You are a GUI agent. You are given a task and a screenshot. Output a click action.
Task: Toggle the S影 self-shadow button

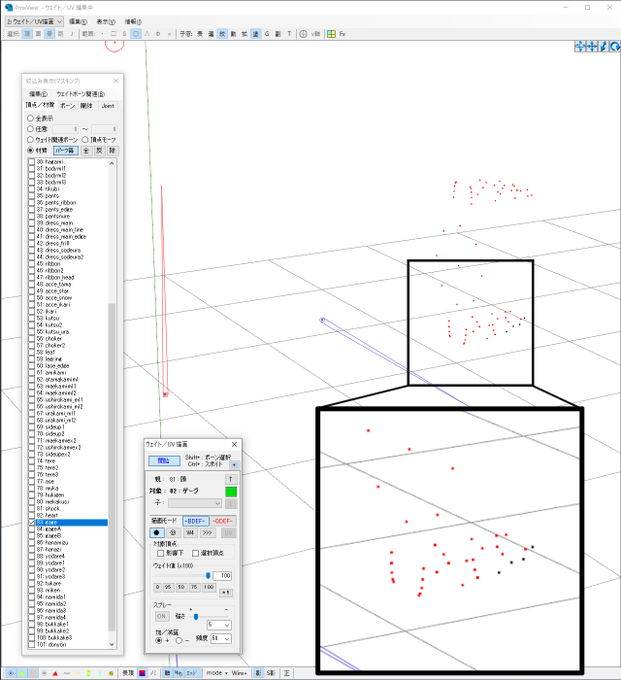click(x=271, y=673)
